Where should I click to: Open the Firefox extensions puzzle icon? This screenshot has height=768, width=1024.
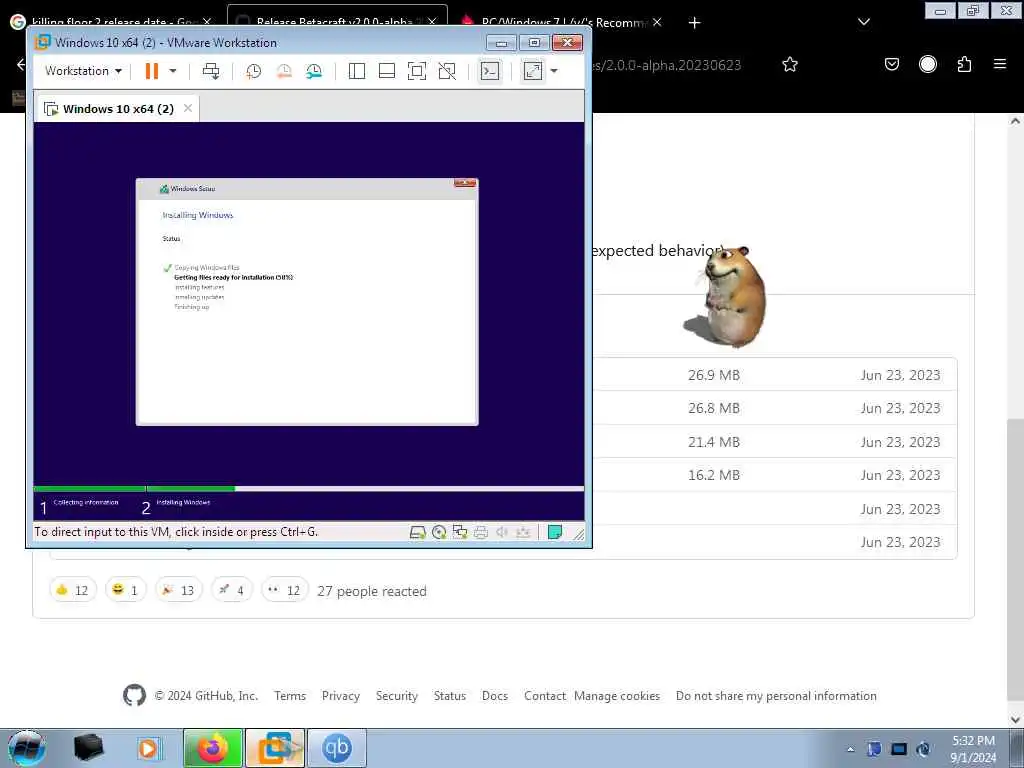(x=964, y=64)
